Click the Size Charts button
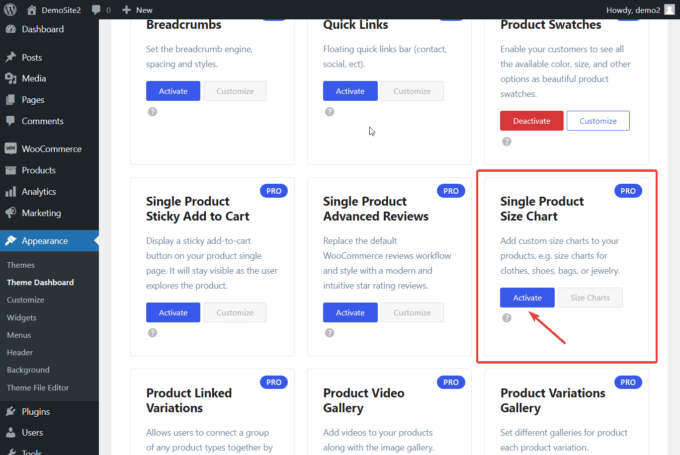 tap(590, 298)
